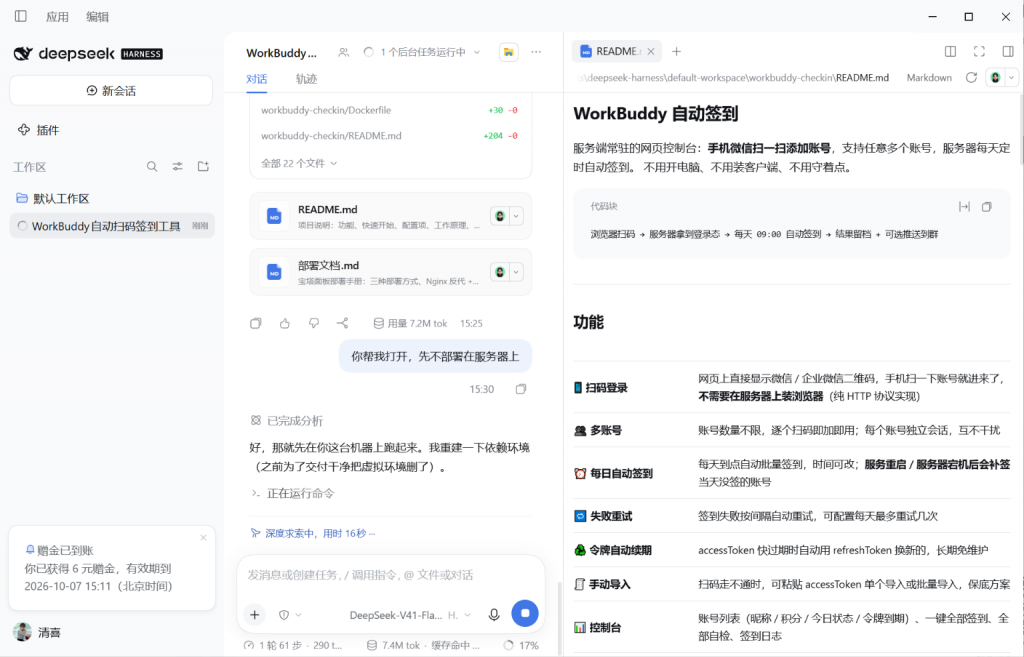The width and height of the screenshot is (1024, 657).
Task: Expand the open-with dropdown on README.md card
Action: 516,216
